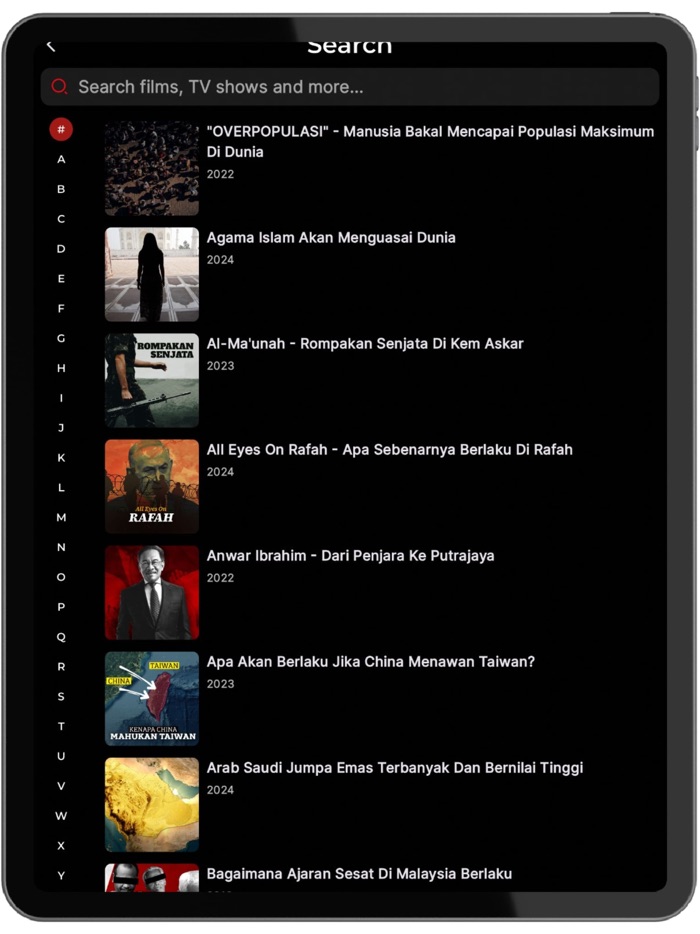
Task: Jump to letter L in index
Action: (61, 487)
